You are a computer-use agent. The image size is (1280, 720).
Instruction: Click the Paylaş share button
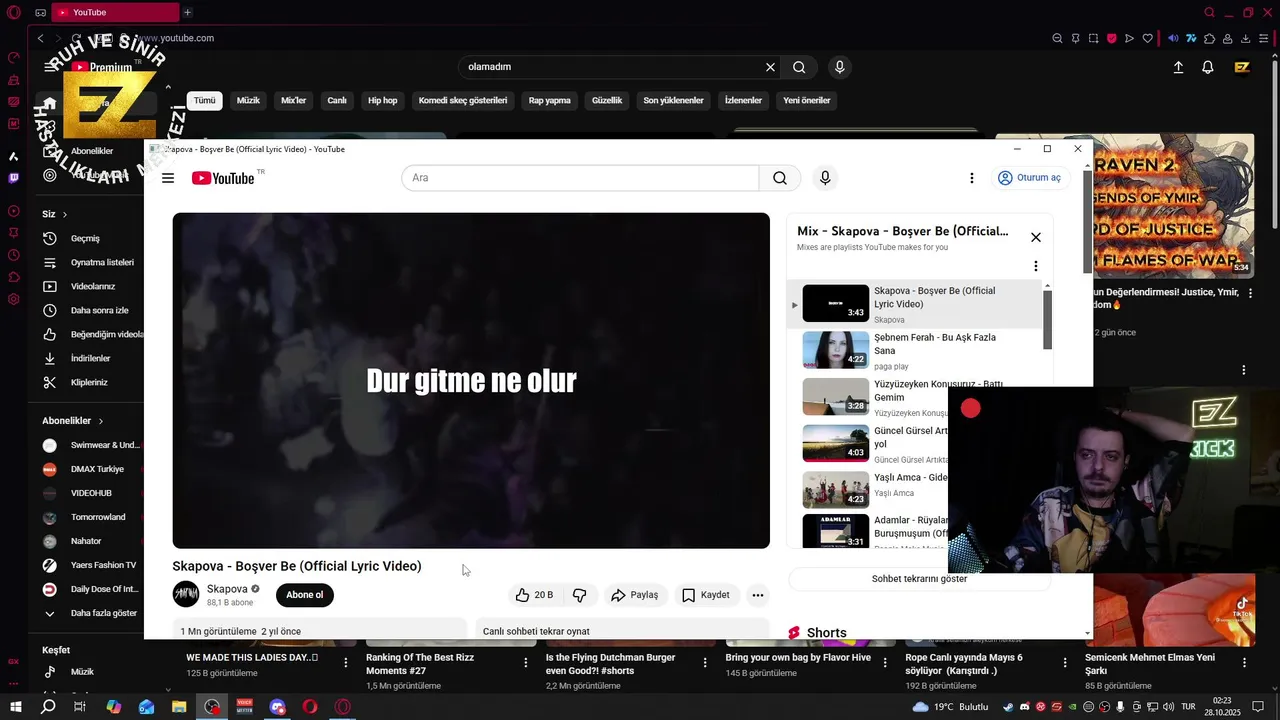[635, 595]
